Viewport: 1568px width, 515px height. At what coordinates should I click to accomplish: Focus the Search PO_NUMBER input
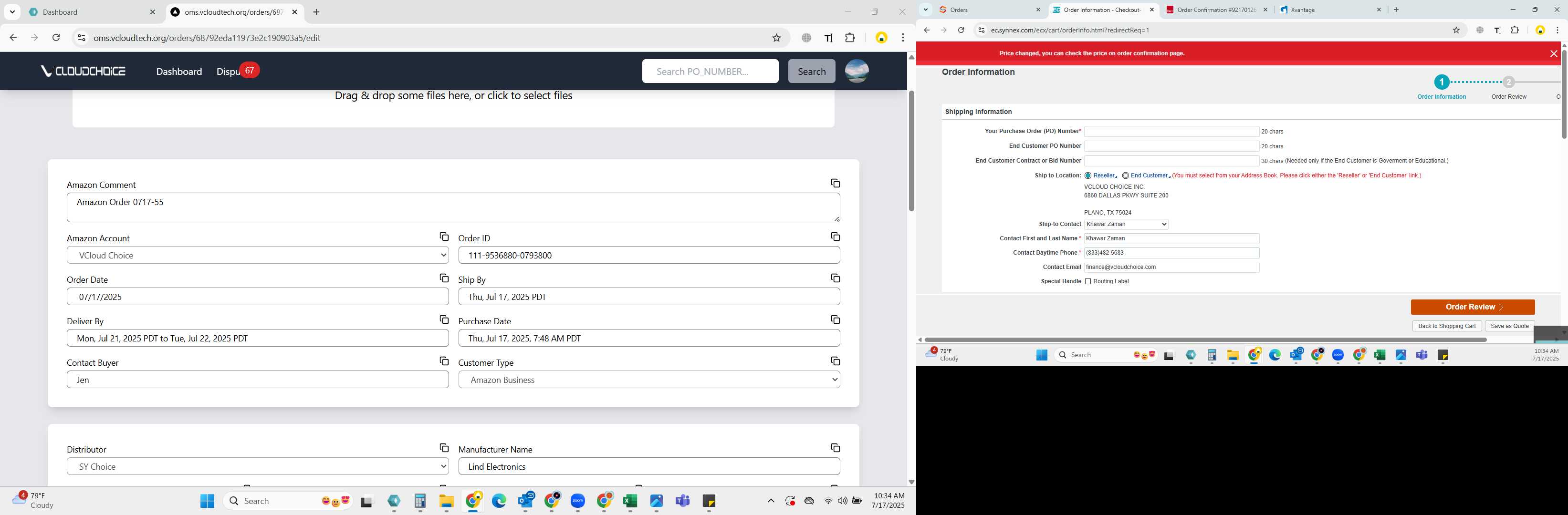tap(710, 71)
